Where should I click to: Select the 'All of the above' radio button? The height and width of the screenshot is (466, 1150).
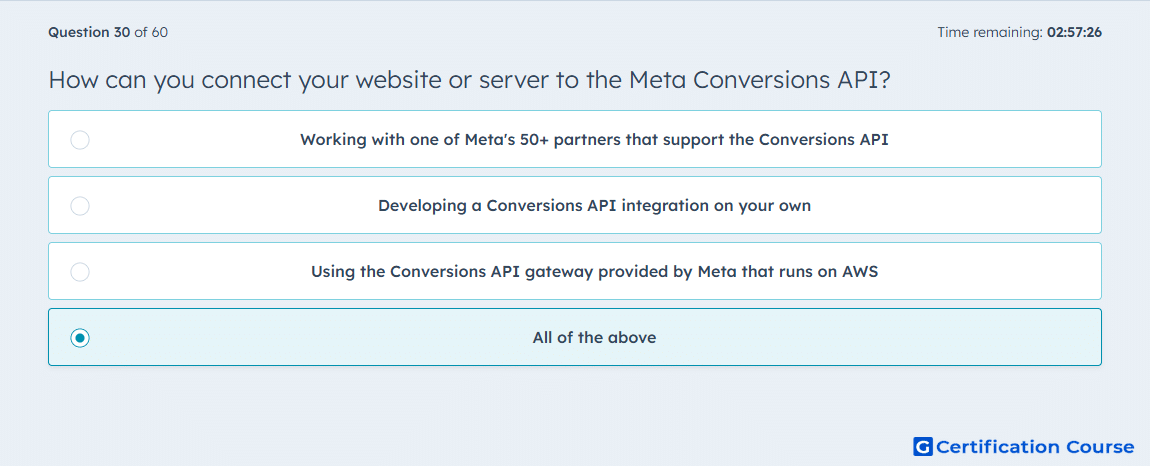[80, 338]
